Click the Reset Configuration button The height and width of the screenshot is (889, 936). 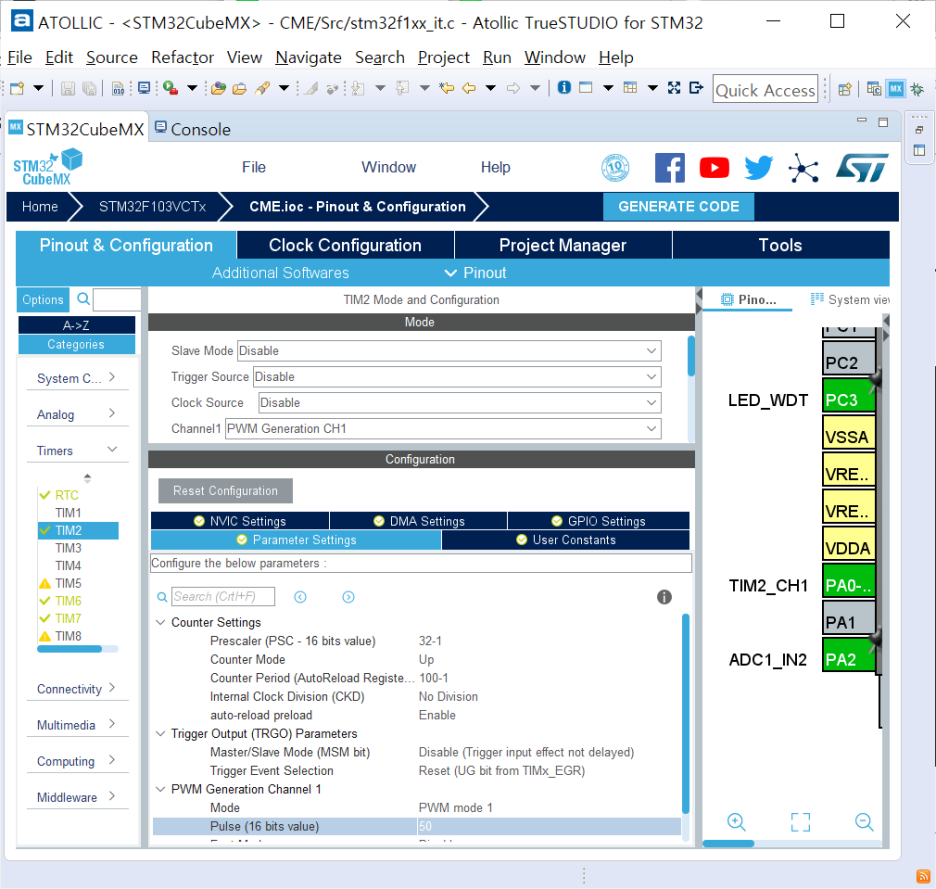click(x=225, y=491)
